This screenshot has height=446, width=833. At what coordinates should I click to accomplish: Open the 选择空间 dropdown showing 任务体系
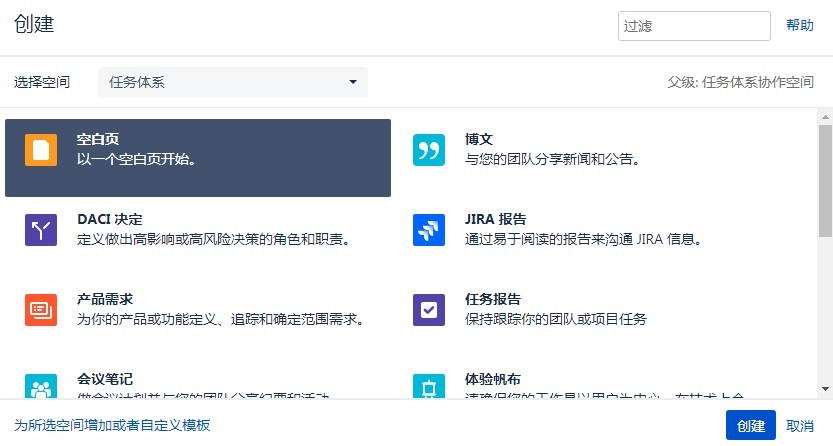click(x=233, y=82)
